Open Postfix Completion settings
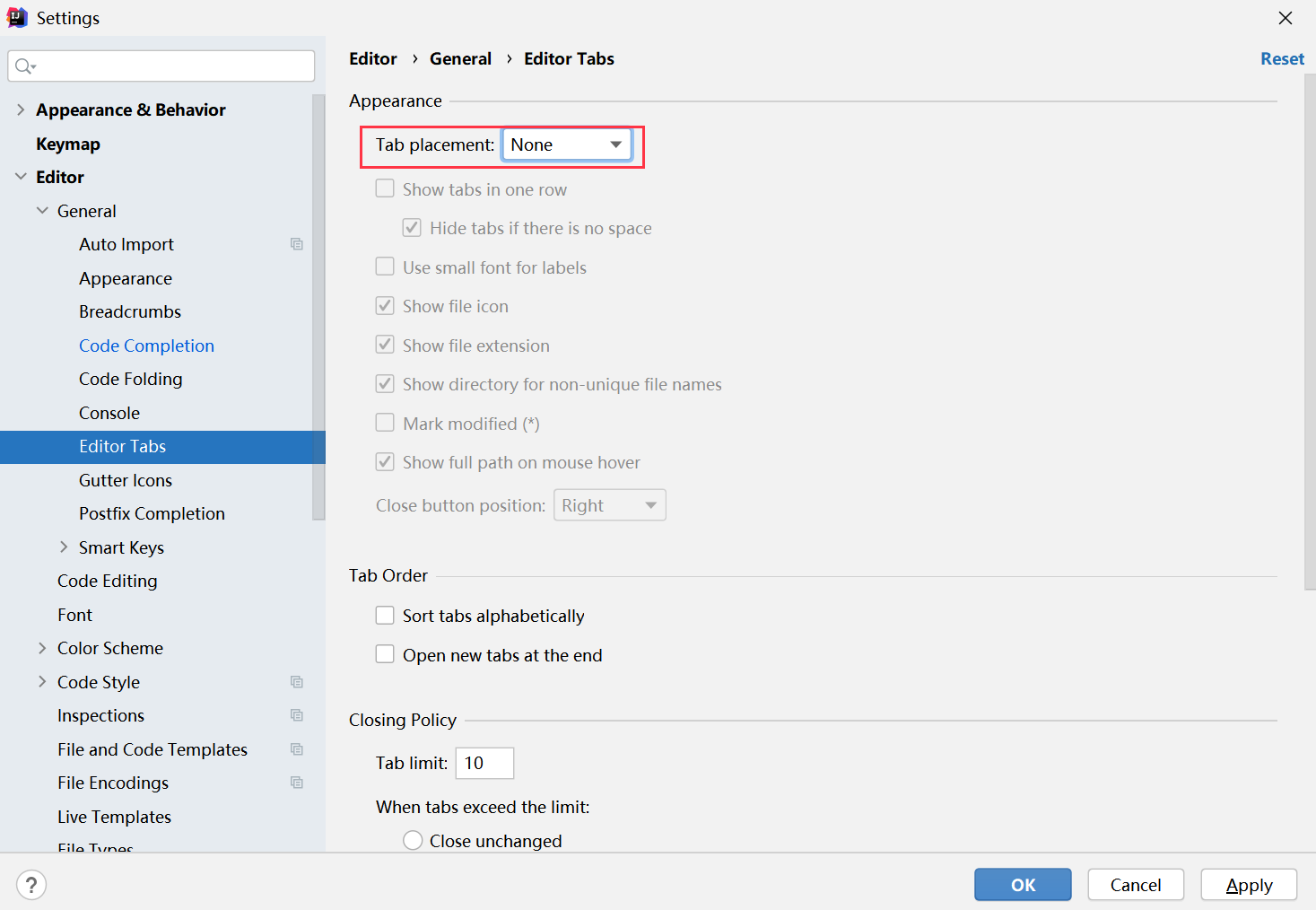The width and height of the screenshot is (1316, 910). [152, 513]
